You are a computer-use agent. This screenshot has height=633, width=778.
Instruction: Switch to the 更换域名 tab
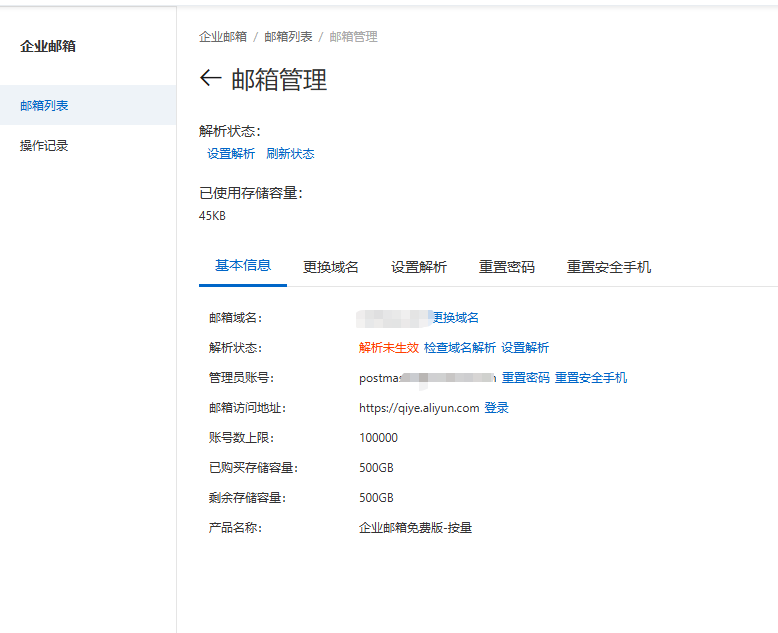click(331, 267)
